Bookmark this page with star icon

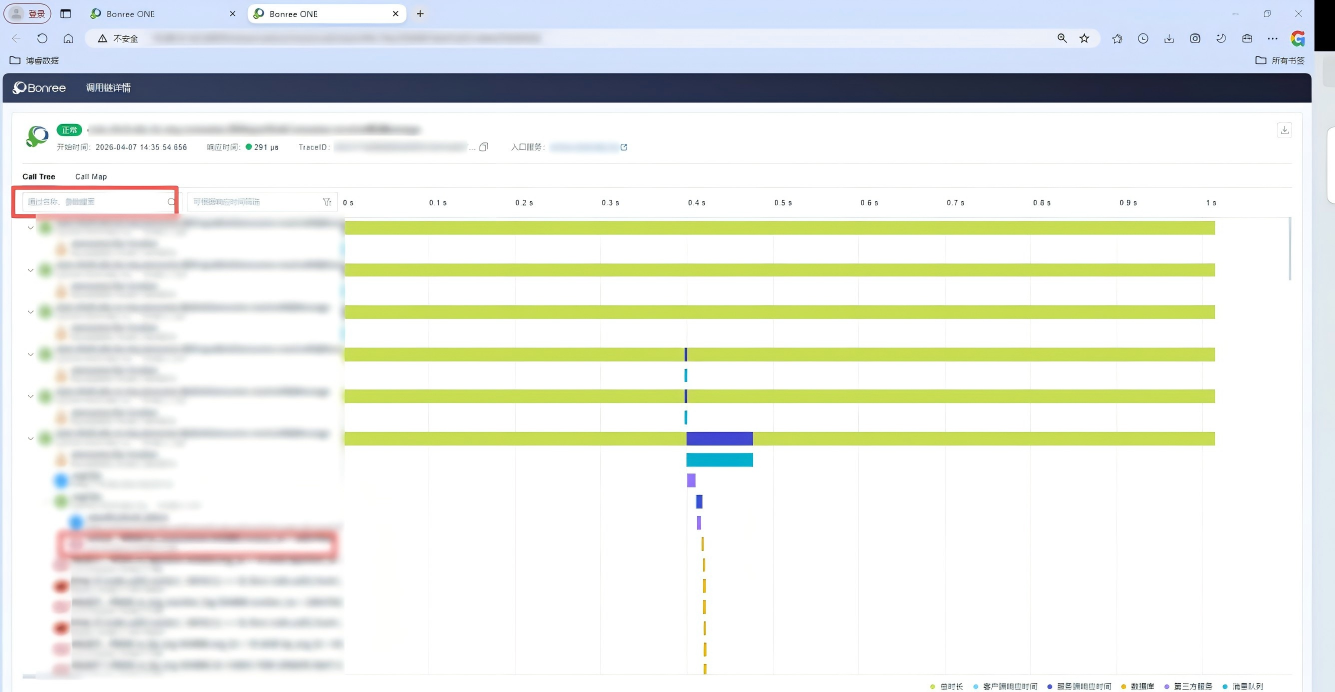pos(1084,38)
